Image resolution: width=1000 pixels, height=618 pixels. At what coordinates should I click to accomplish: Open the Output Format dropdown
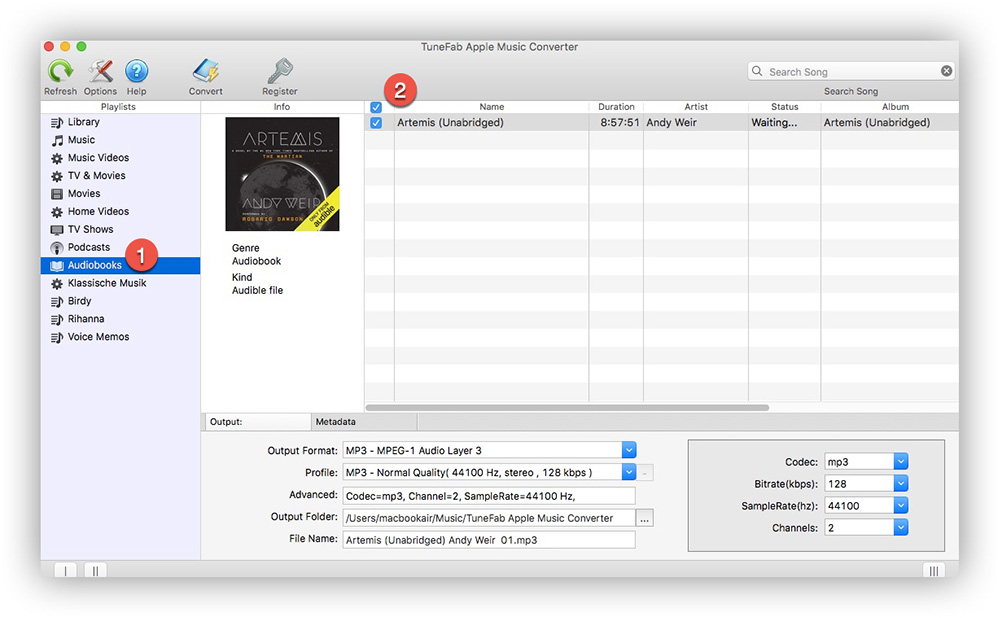[x=629, y=450]
